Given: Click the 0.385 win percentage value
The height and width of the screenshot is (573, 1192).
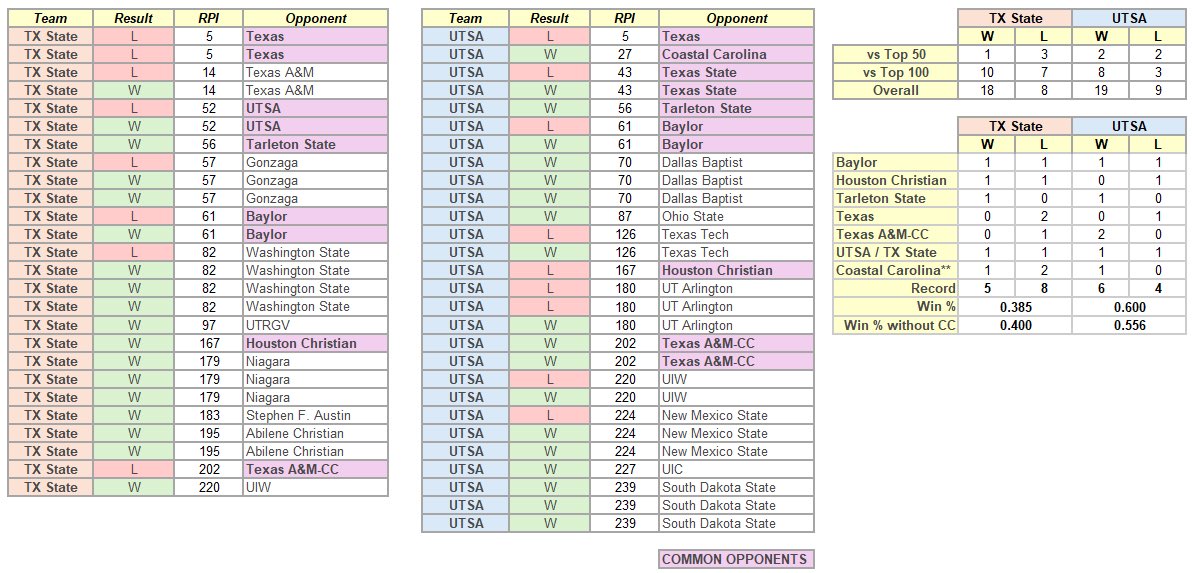Looking at the screenshot, I should pyautogui.click(x=1016, y=308).
